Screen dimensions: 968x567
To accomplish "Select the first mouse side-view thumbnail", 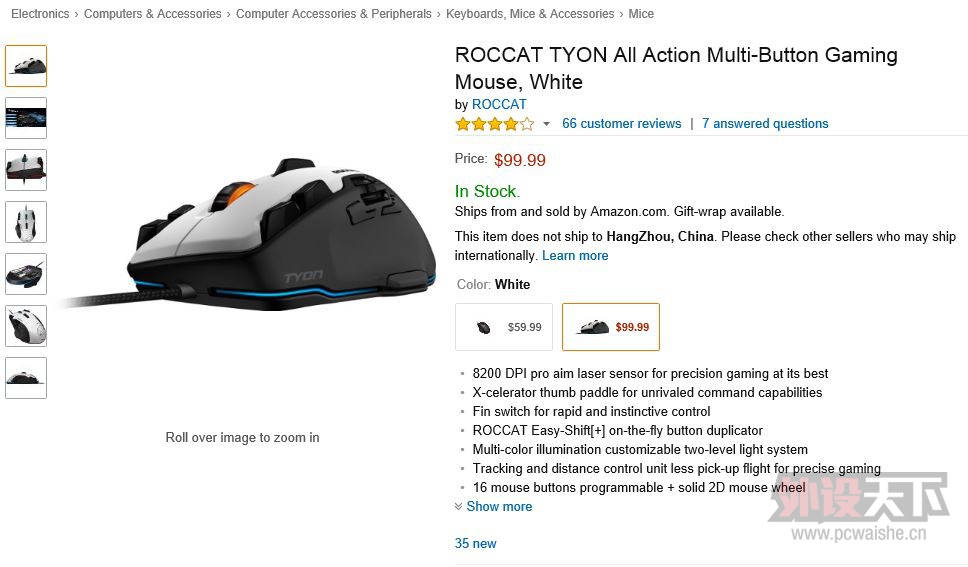I will coord(26,66).
